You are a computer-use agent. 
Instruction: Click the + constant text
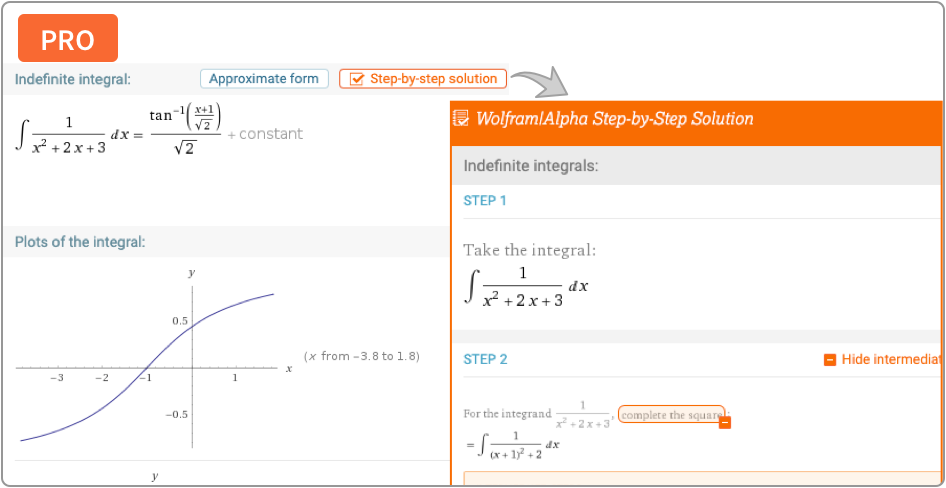coord(265,134)
